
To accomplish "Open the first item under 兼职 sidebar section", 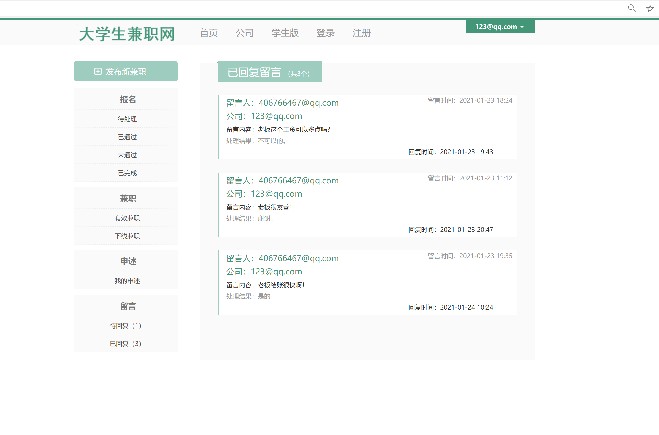I will tap(126, 217).
